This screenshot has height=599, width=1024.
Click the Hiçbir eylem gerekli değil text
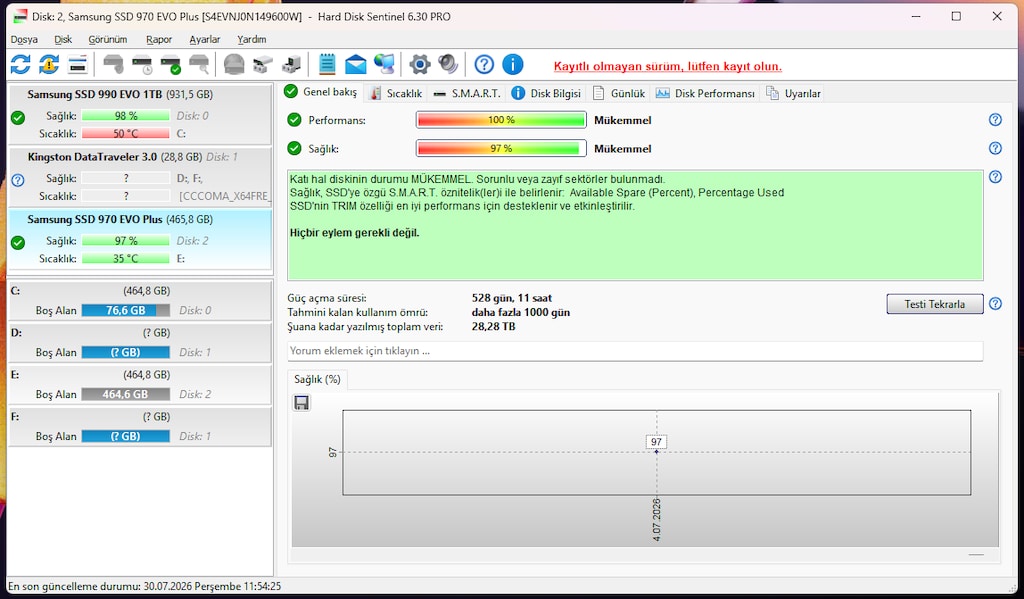(x=355, y=233)
